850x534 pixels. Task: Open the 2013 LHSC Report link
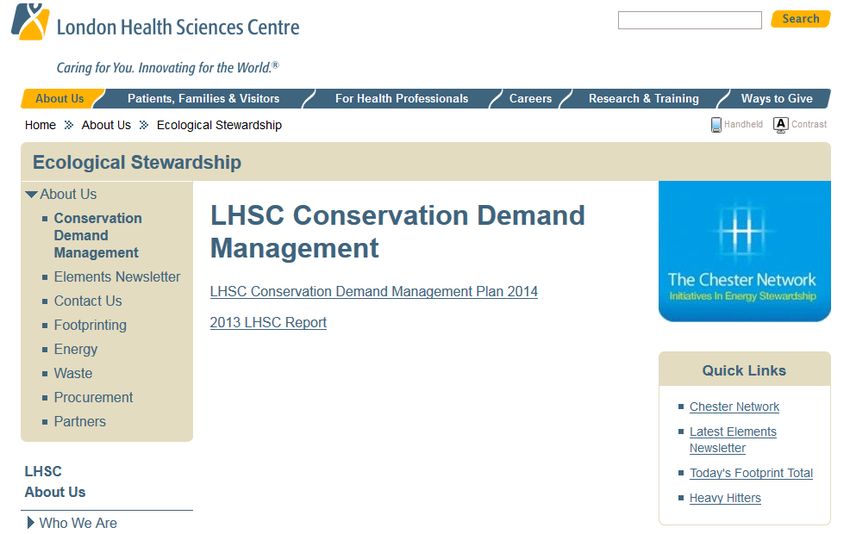click(268, 323)
